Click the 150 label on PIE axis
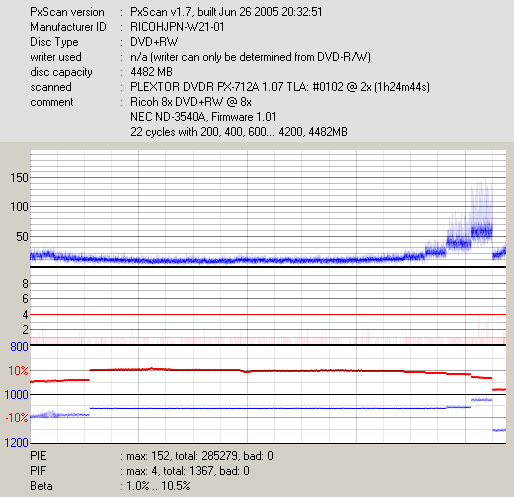The image size is (514, 497). pos(19,178)
